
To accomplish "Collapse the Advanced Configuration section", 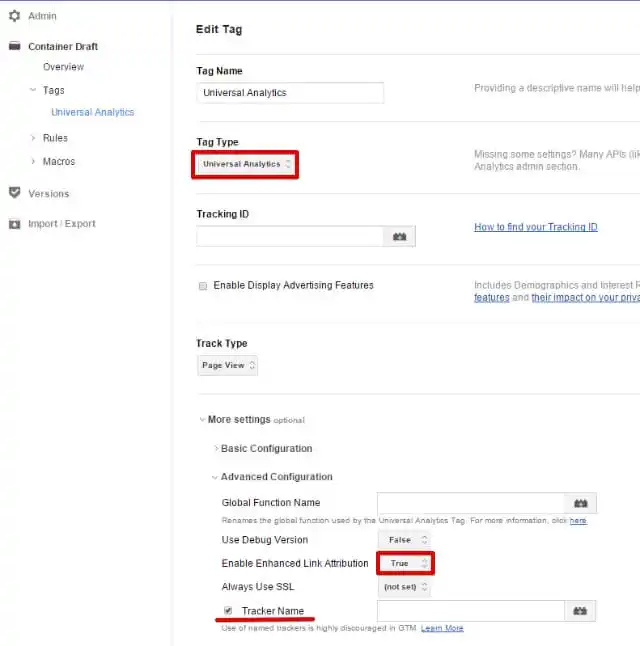I will 275,477.
